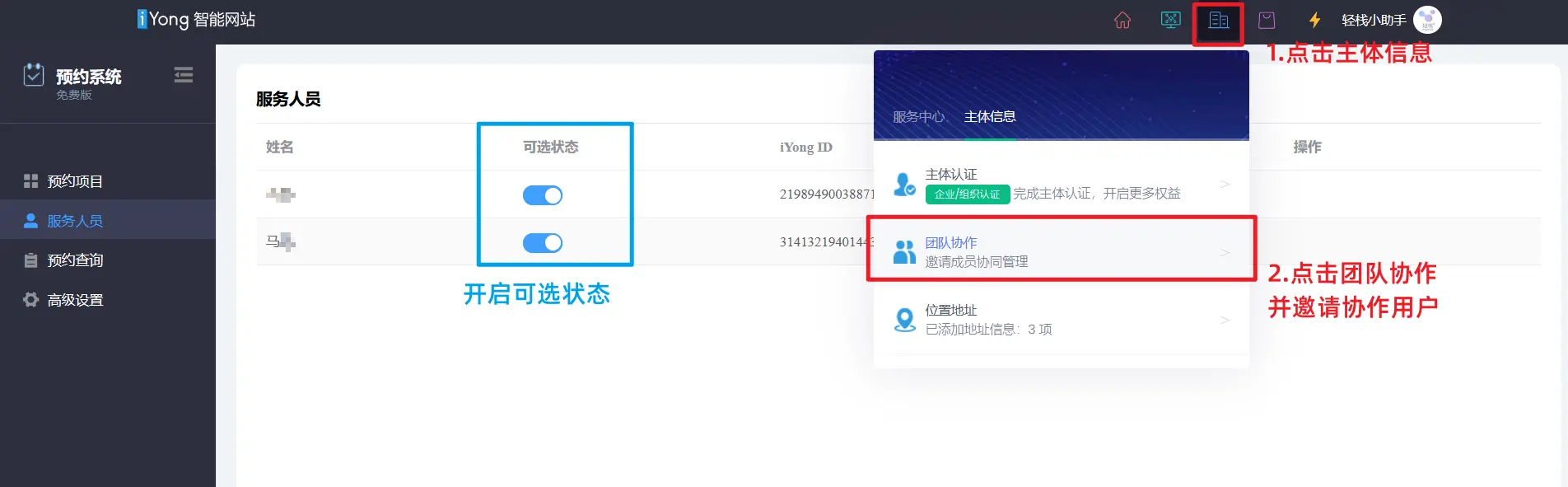
Task: Collapse the sidebar with the hamburger icon
Action: (x=184, y=75)
